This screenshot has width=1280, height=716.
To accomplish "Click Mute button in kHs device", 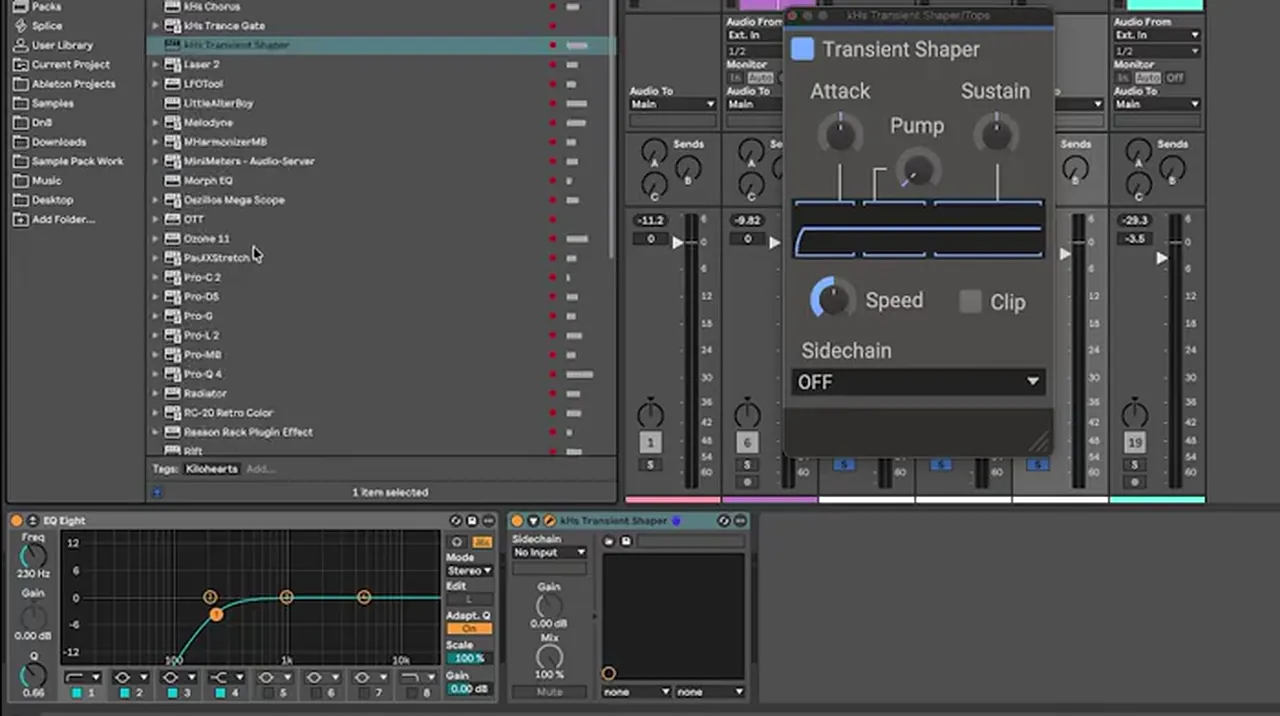I will tap(549, 692).
